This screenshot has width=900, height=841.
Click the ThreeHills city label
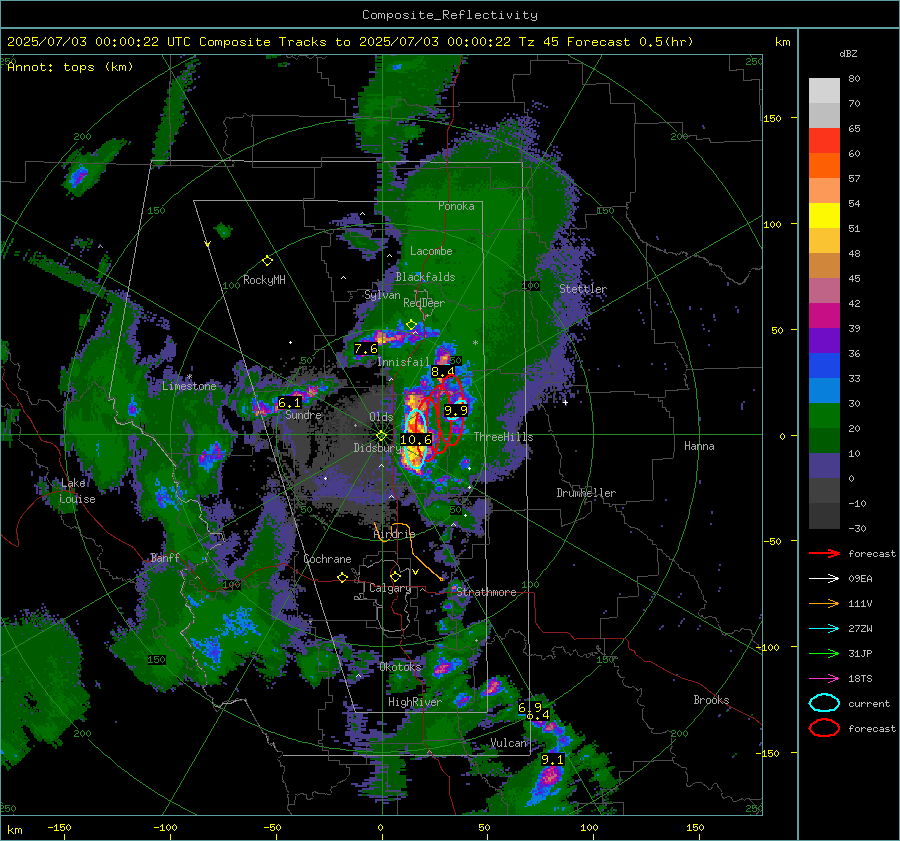(x=503, y=437)
